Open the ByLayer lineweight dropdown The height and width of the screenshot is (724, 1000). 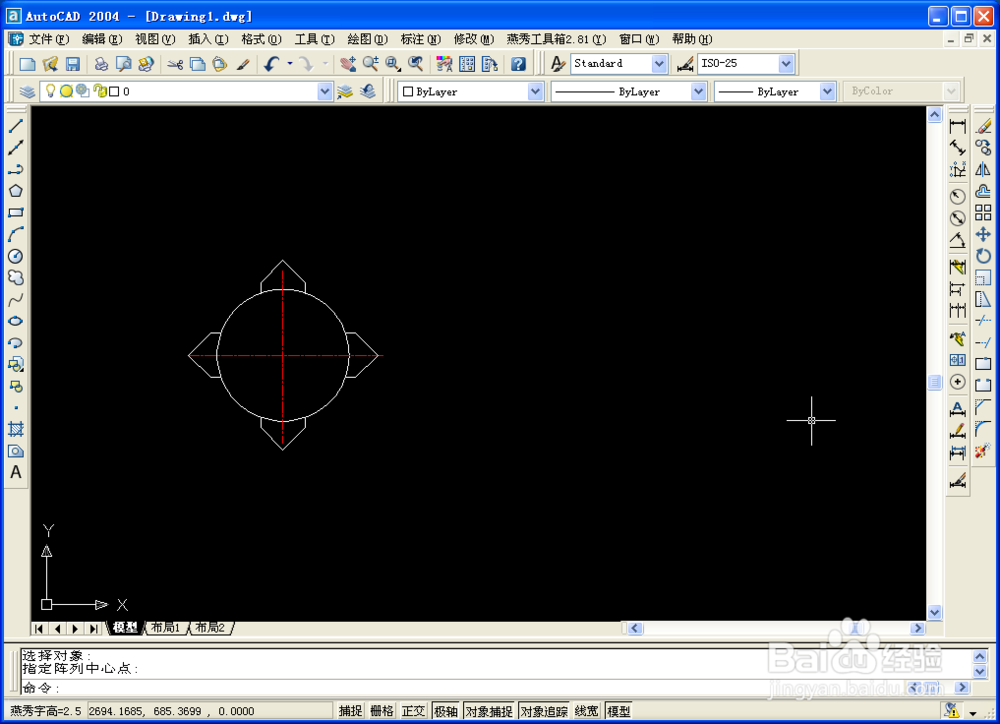827,91
